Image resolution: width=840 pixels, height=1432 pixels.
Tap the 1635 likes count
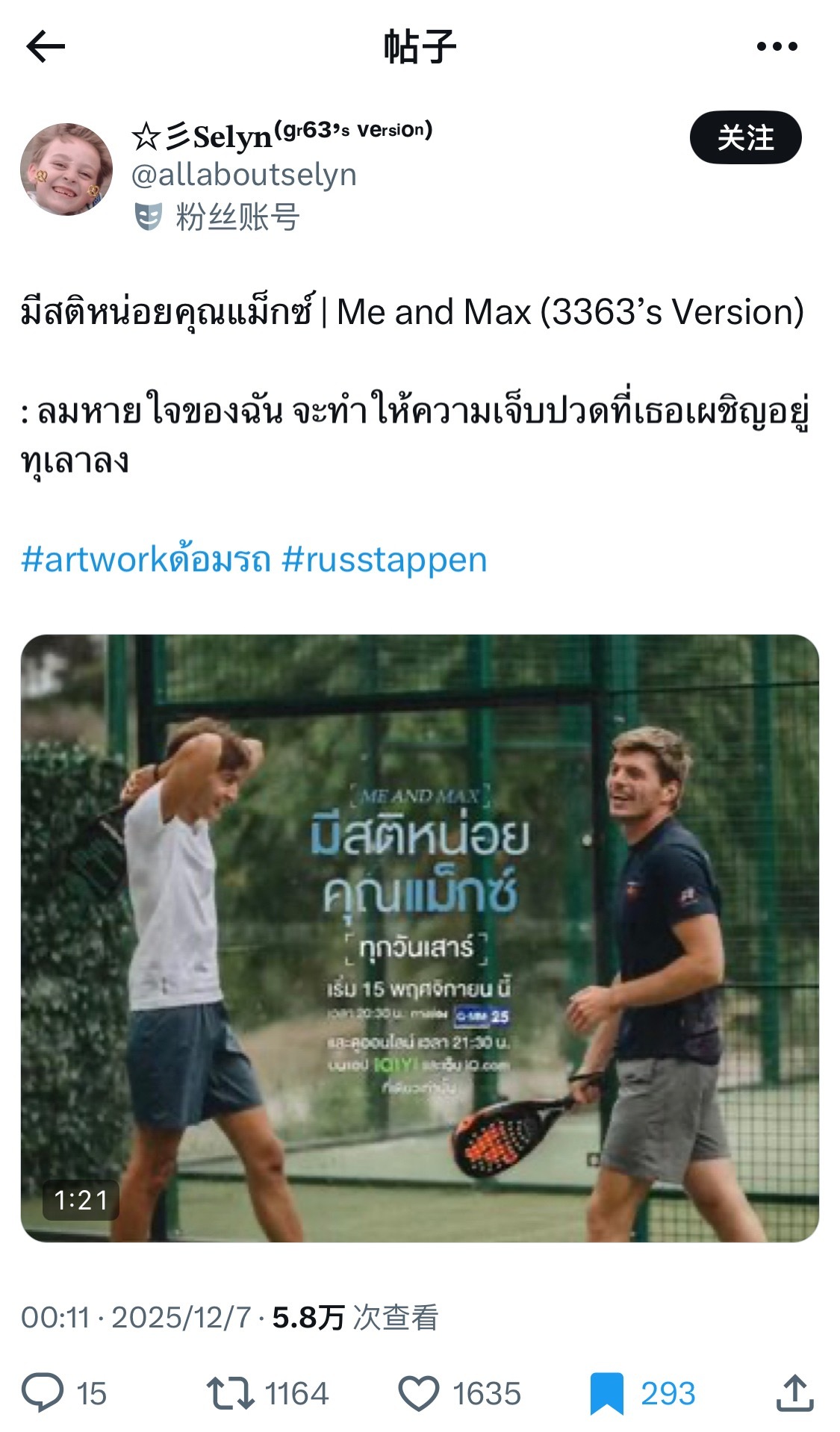tap(487, 1393)
